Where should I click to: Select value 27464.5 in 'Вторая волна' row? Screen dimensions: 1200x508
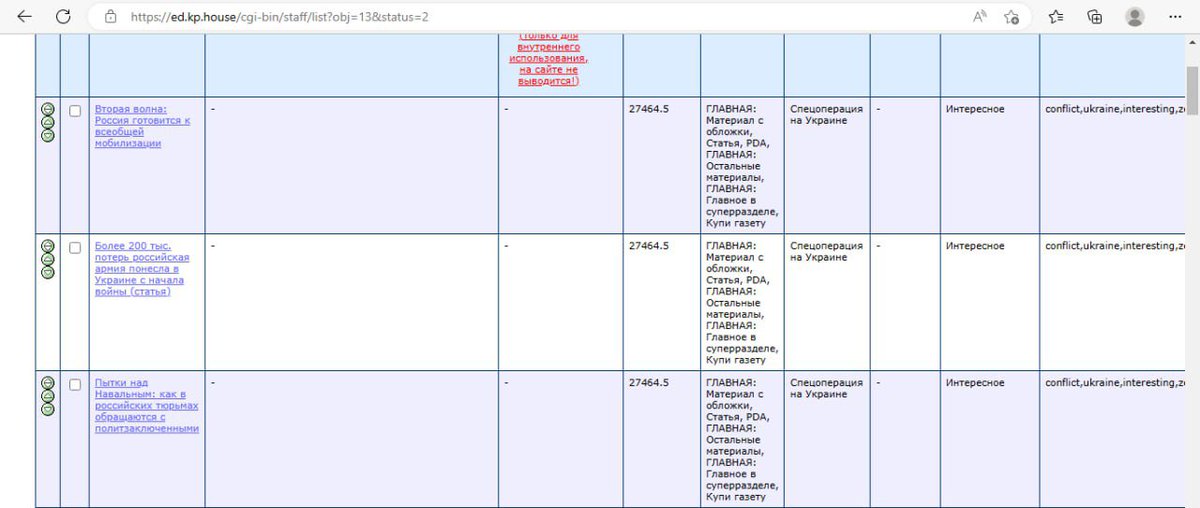(649, 109)
